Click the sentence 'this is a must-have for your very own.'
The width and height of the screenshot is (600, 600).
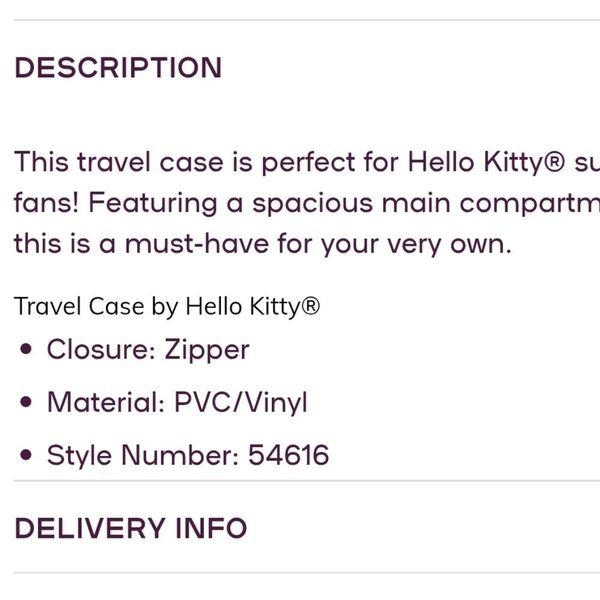pyautogui.click(x=262, y=244)
